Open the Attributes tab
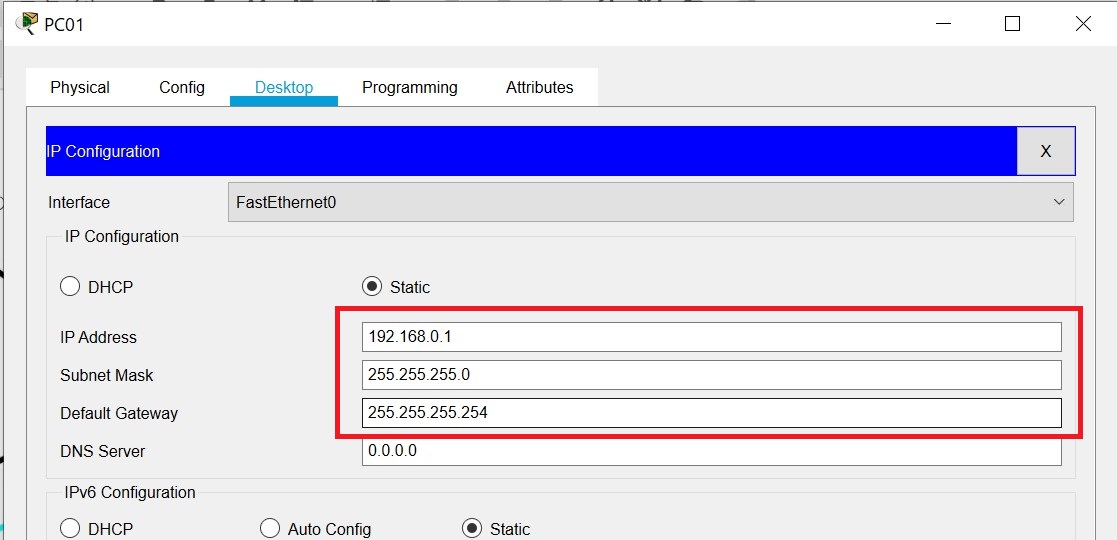 540,87
